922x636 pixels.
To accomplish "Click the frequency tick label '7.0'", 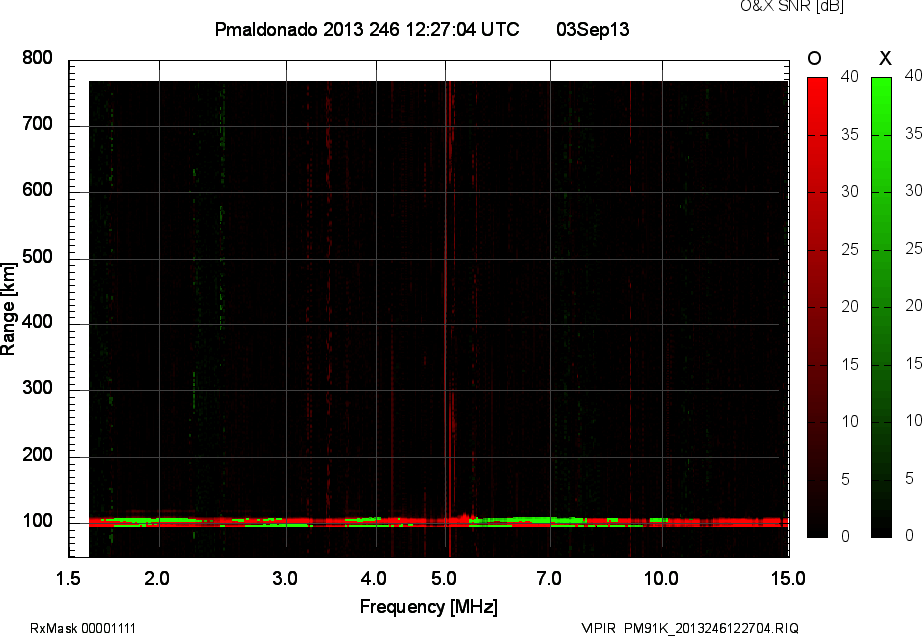I will click(x=549, y=578).
